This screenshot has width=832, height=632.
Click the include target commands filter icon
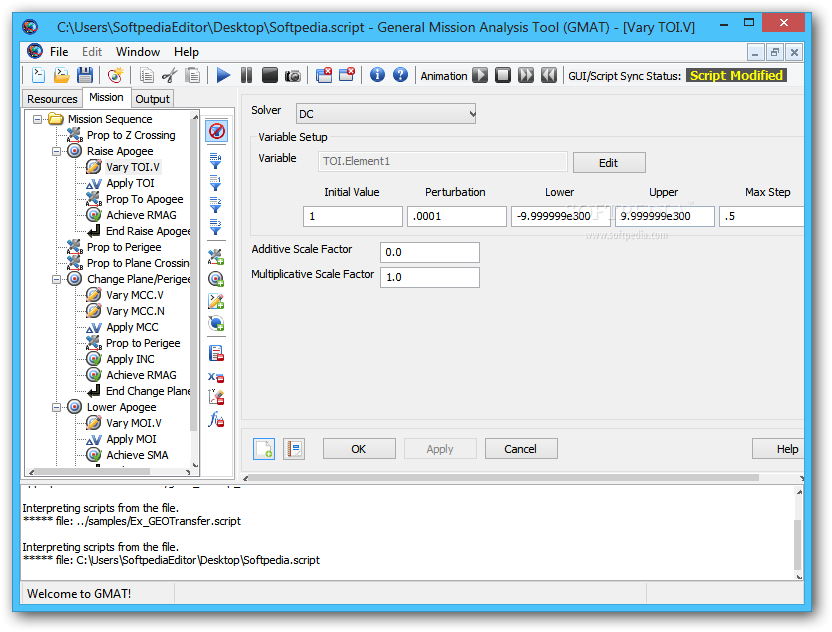click(216, 279)
